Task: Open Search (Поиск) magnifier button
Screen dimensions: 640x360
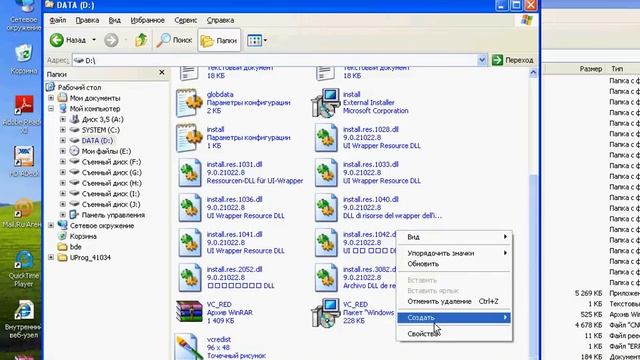Action: click(x=175, y=40)
